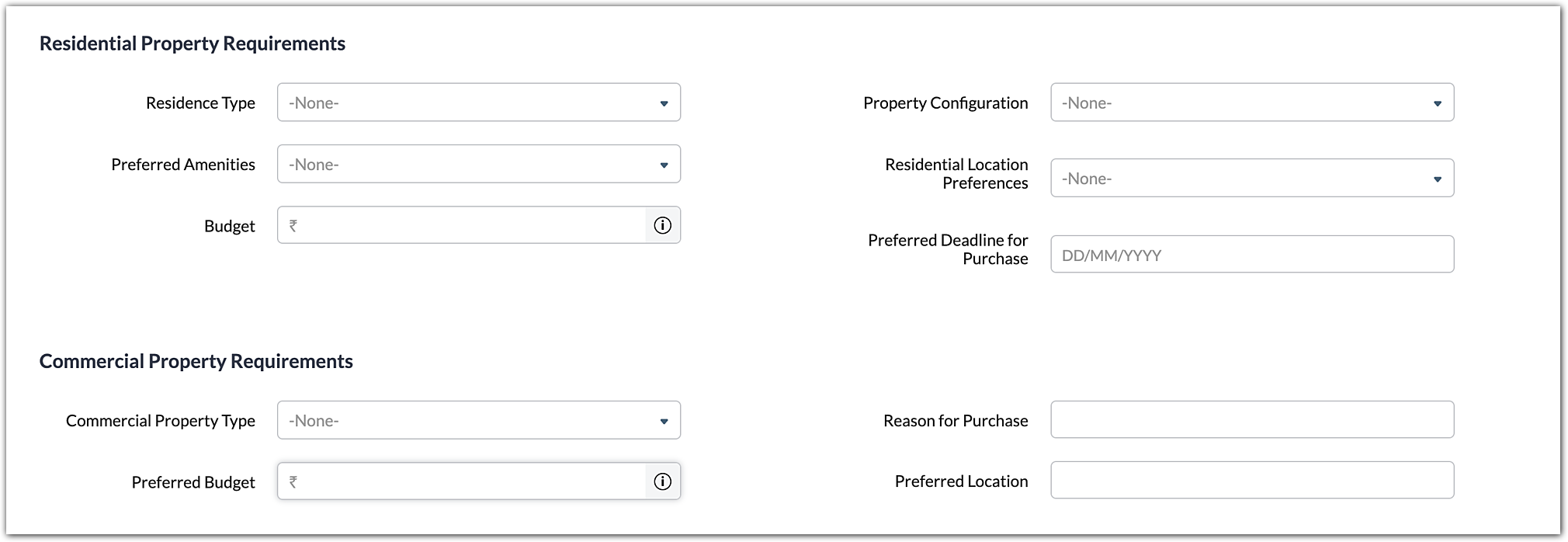Viewport: 1568px width, 542px height.
Task: Click the info icon in Preferred Budget field
Action: point(662,481)
